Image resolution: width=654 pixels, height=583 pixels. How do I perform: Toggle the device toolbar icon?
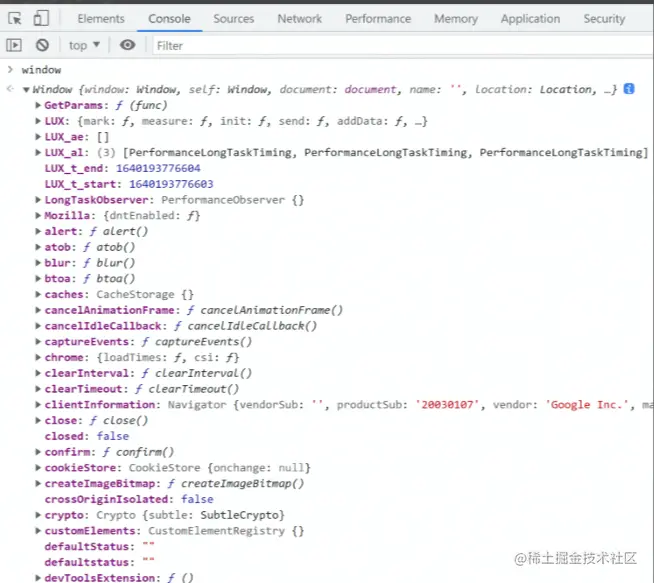(x=41, y=18)
